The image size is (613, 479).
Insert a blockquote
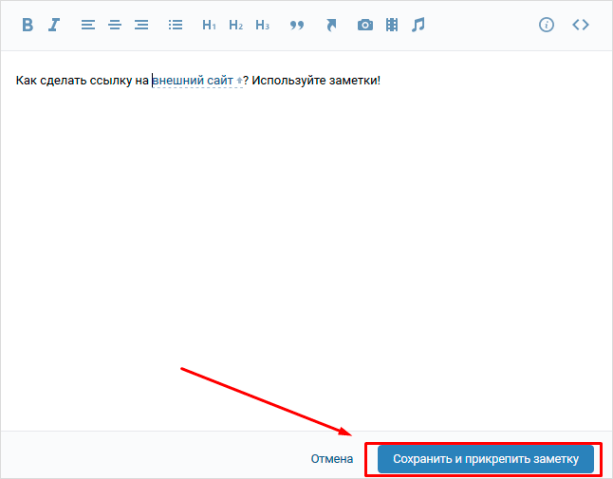[296, 25]
